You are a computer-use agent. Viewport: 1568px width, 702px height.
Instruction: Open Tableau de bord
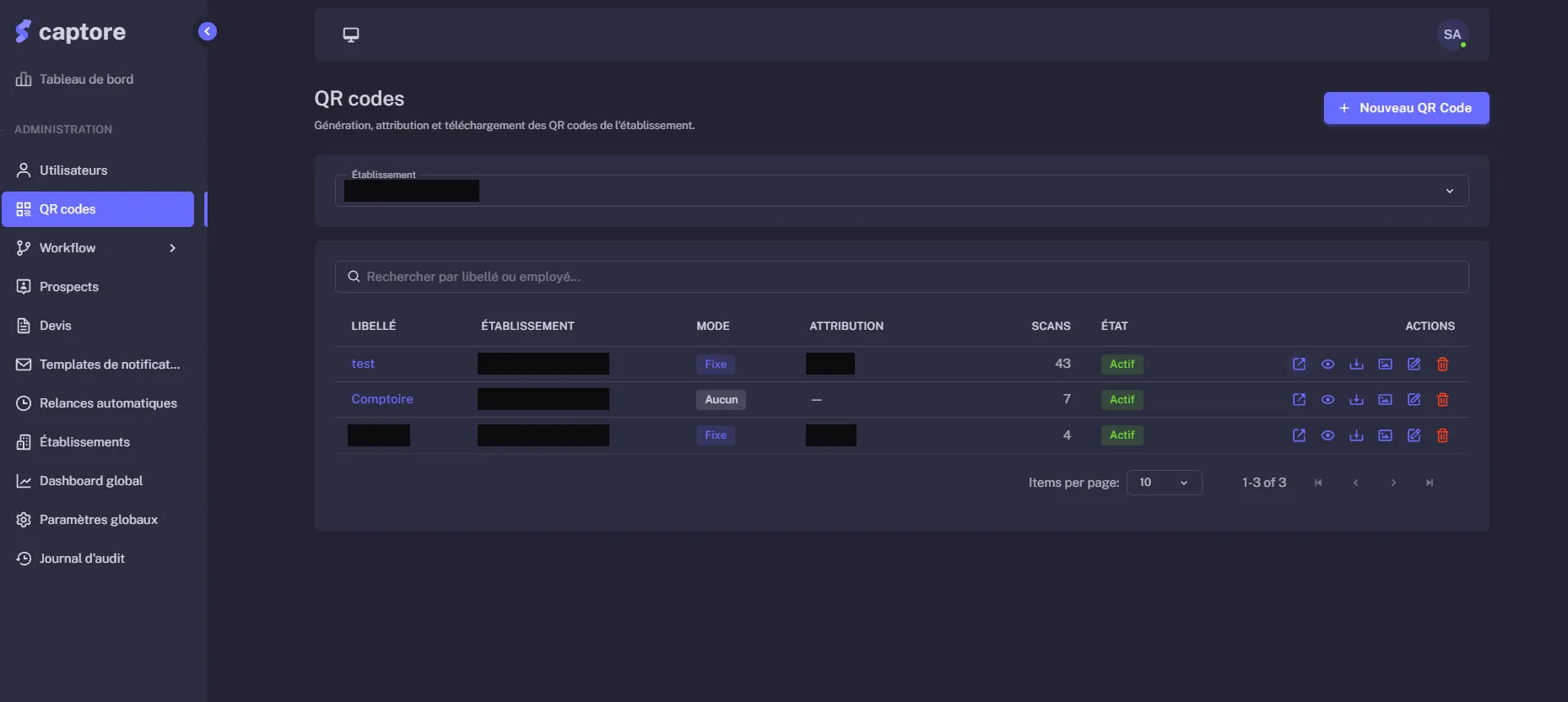pyautogui.click(x=98, y=79)
